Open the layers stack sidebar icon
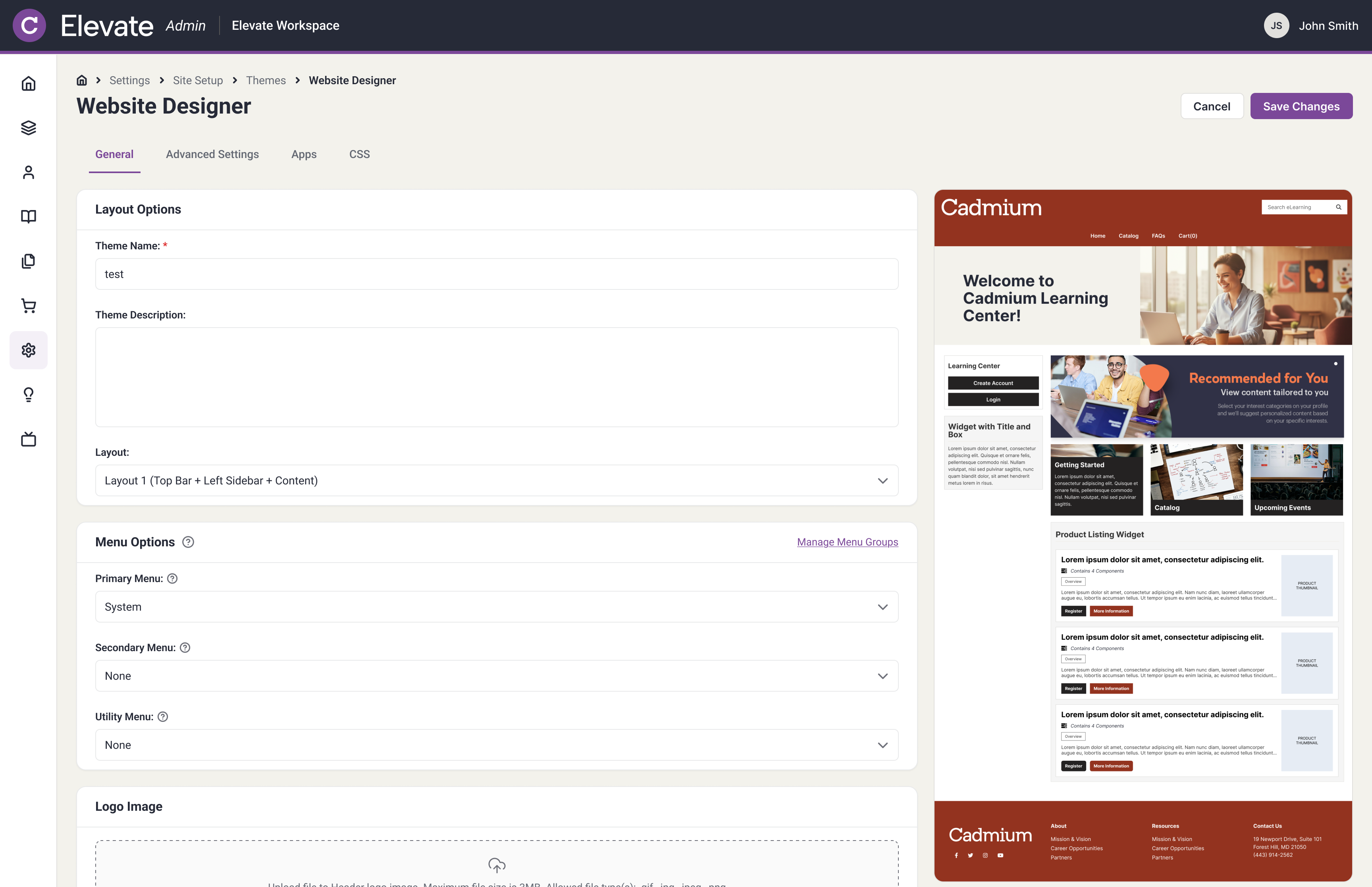 tap(28, 128)
